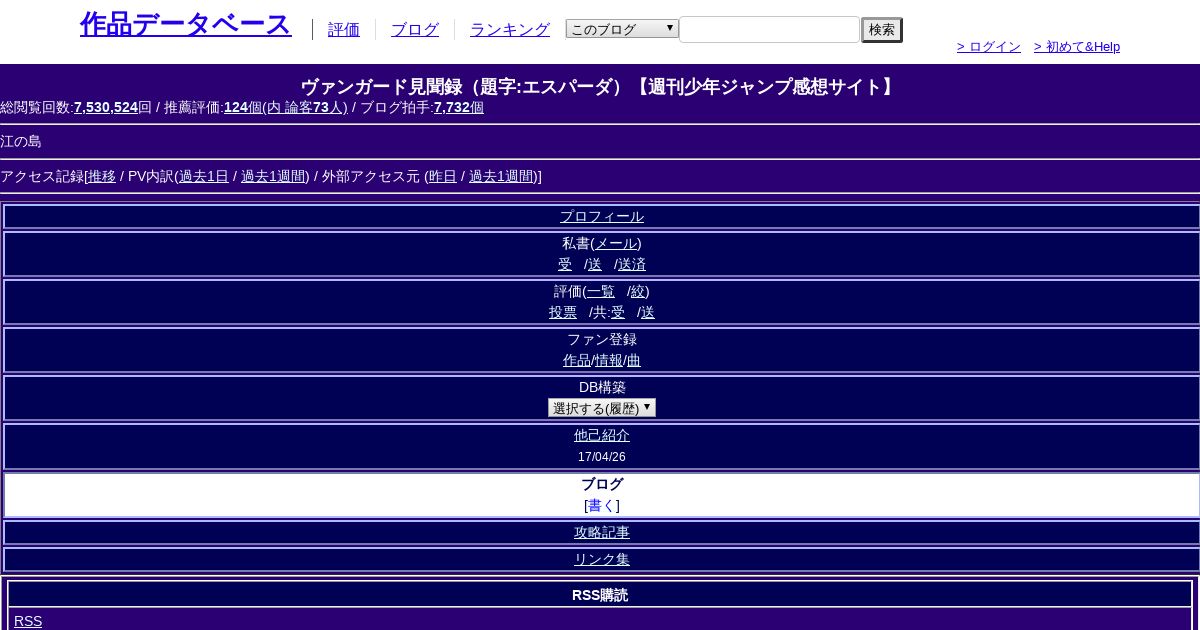Click the 検索 search button
This screenshot has width=1200, height=630.
tap(882, 30)
